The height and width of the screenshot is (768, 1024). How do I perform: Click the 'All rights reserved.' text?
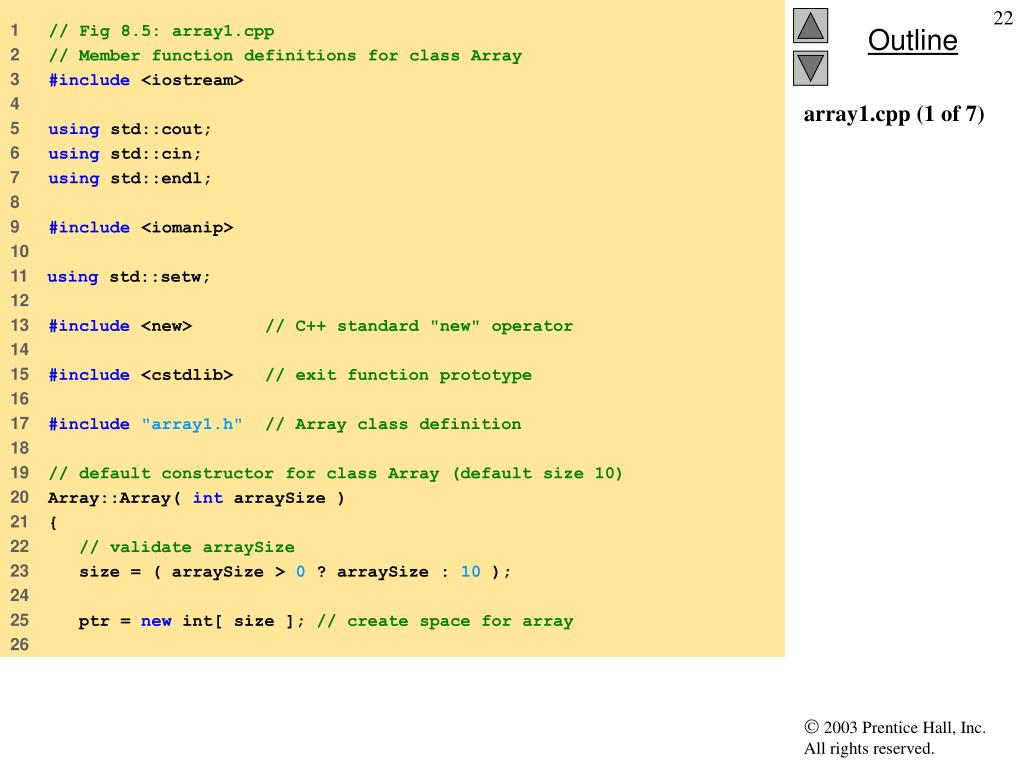click(869, 748)
